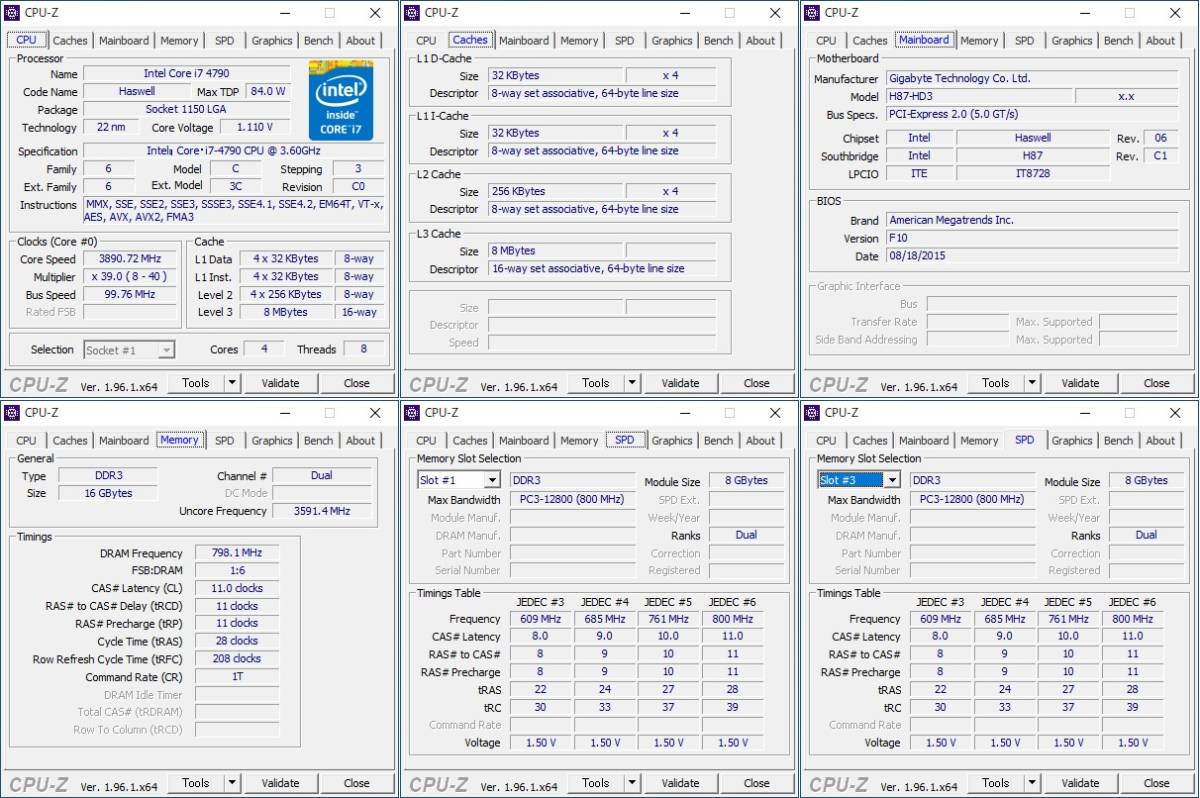Open Memory tab in SPD Slot #3 window
This screenshot has width=1200, height=798.
[979, 441]
